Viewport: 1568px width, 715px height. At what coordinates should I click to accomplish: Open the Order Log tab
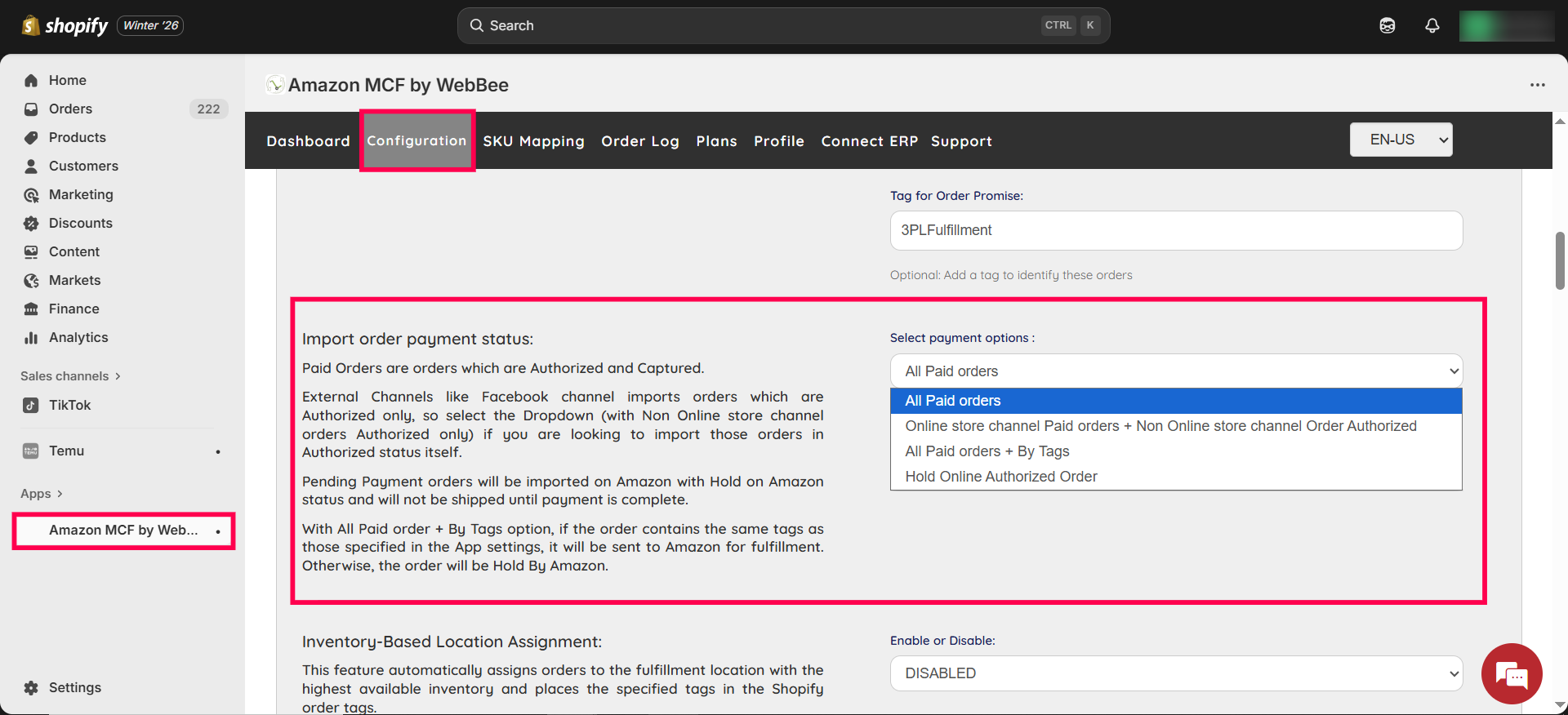click(x=639, y=141)
